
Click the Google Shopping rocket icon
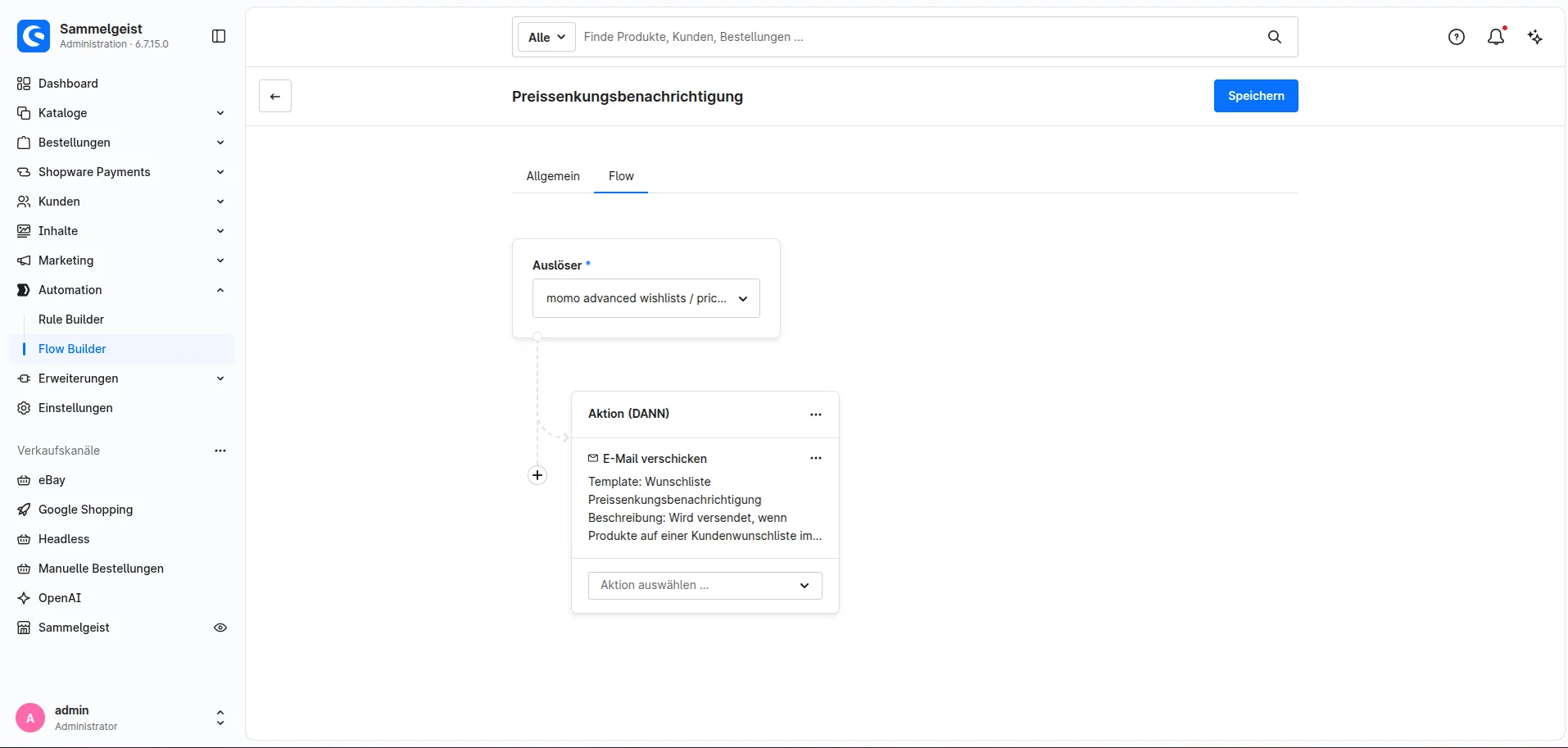[24, 510]
